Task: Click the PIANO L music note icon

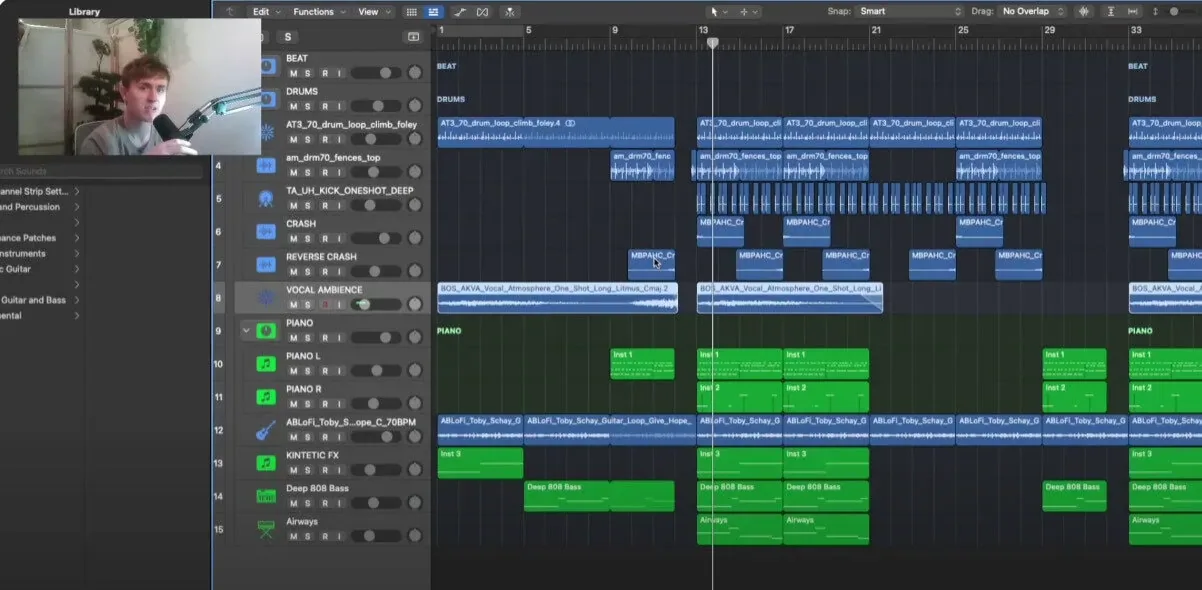Action: click(266, 364)
